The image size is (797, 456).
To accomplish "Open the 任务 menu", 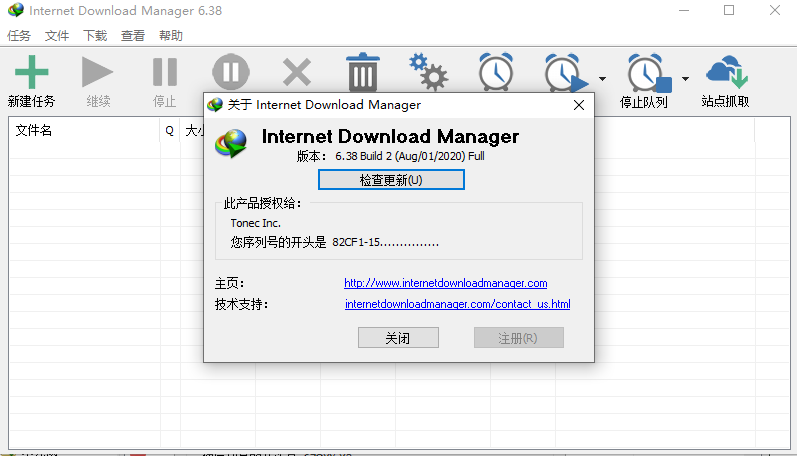I will click(19, 36).
